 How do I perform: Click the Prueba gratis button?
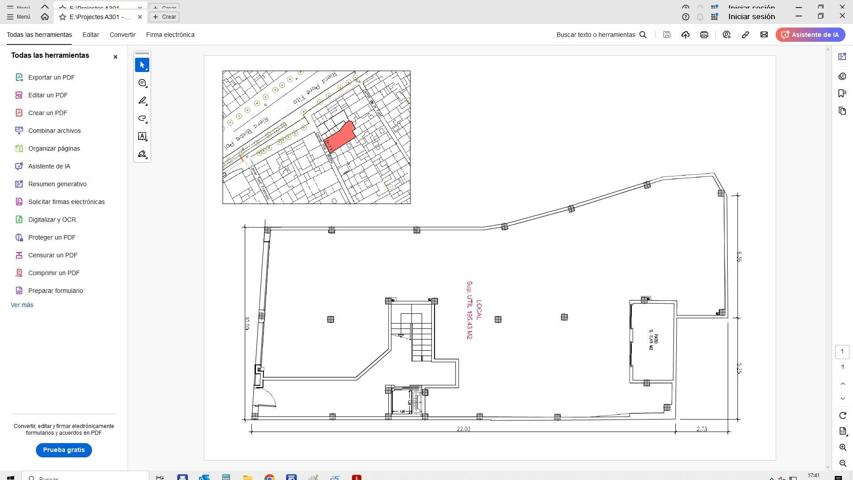[64, 450]
